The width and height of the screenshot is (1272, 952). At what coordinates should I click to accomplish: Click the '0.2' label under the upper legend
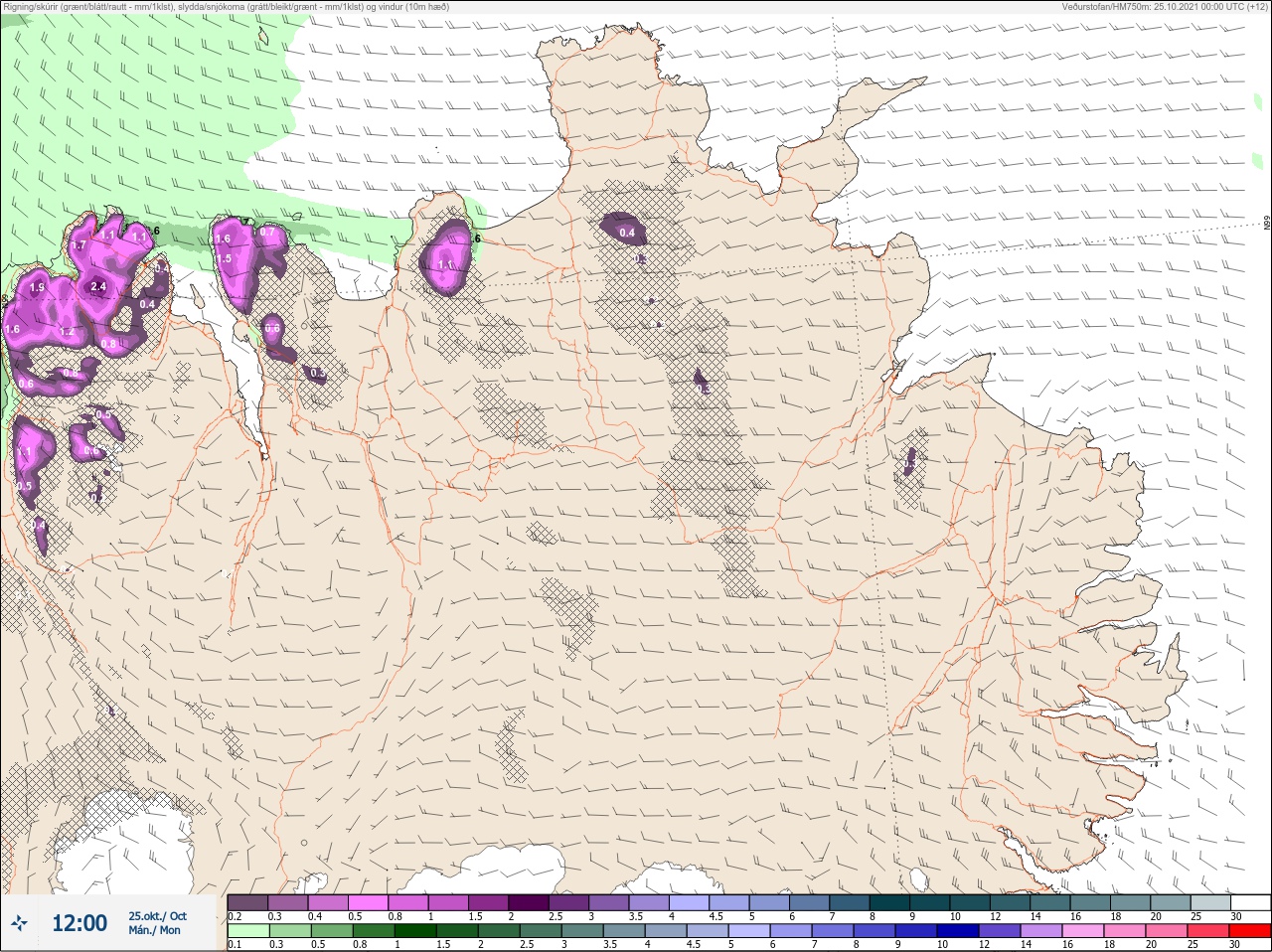pyautogui.click(x=235, y=916)
